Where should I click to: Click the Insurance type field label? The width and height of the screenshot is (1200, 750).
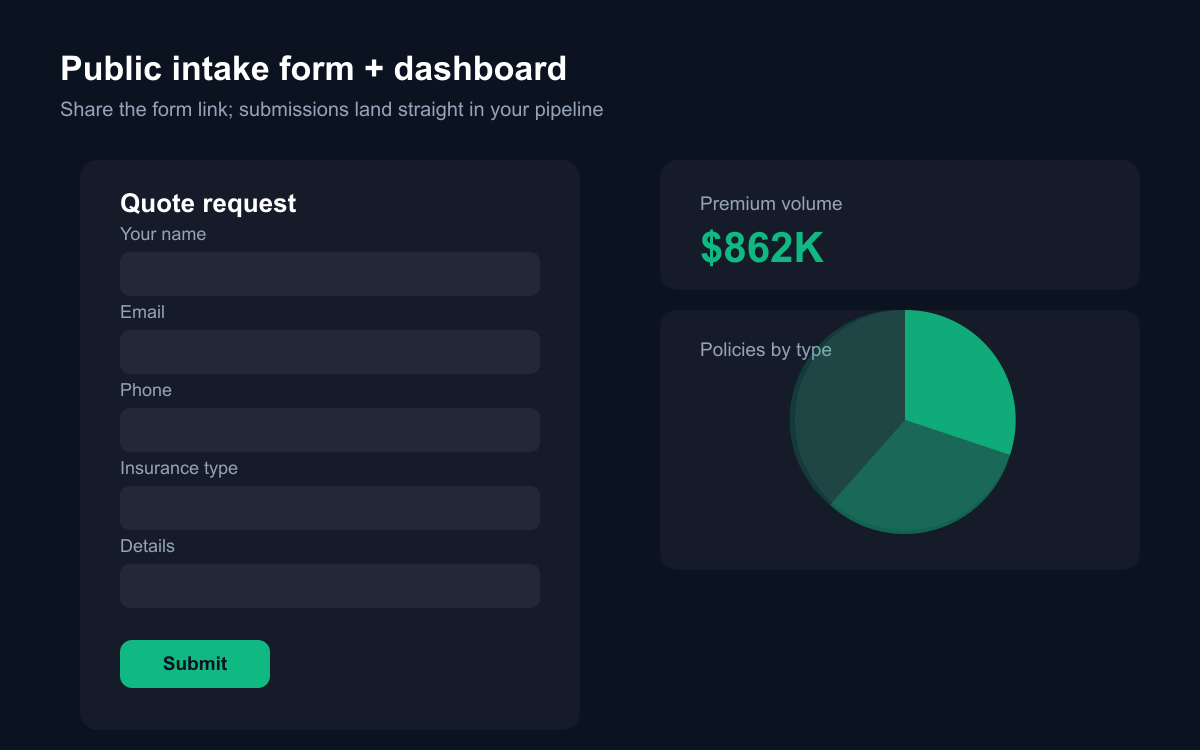pos(179,468)
